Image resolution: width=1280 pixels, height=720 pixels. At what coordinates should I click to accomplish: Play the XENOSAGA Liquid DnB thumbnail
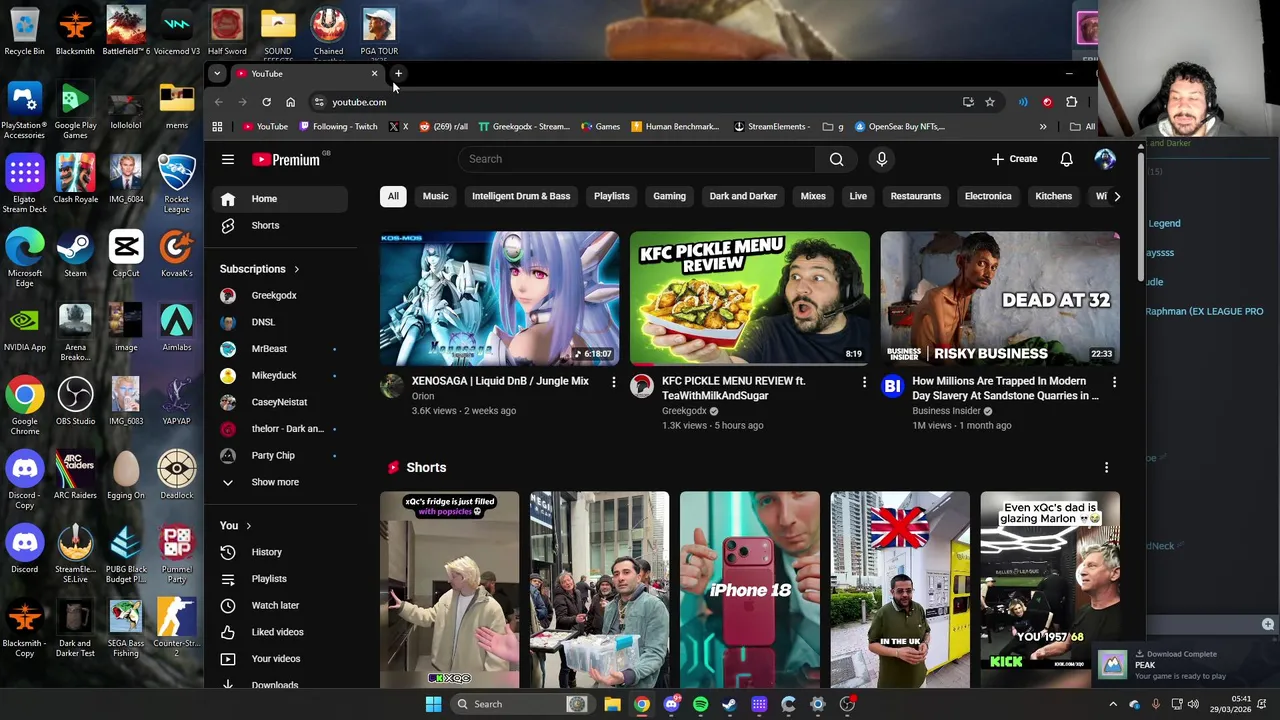click(x=499, y=298)
